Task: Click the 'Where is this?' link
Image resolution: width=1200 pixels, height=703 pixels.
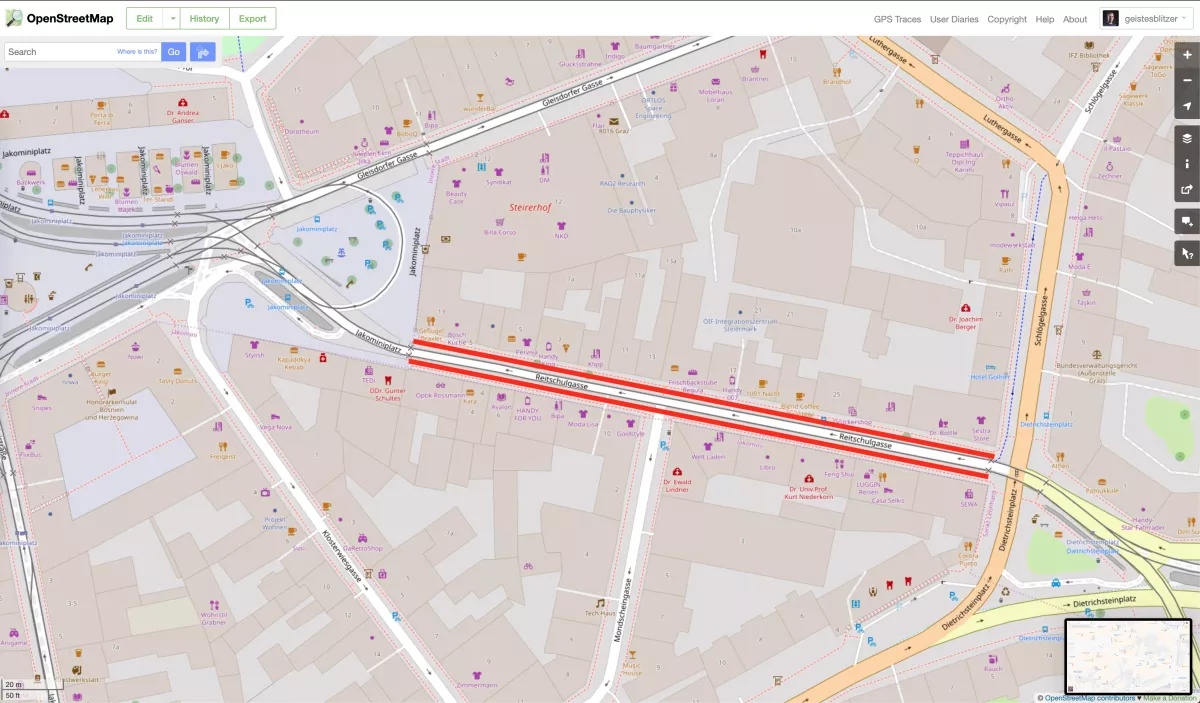Action: (x=137, y=52)
